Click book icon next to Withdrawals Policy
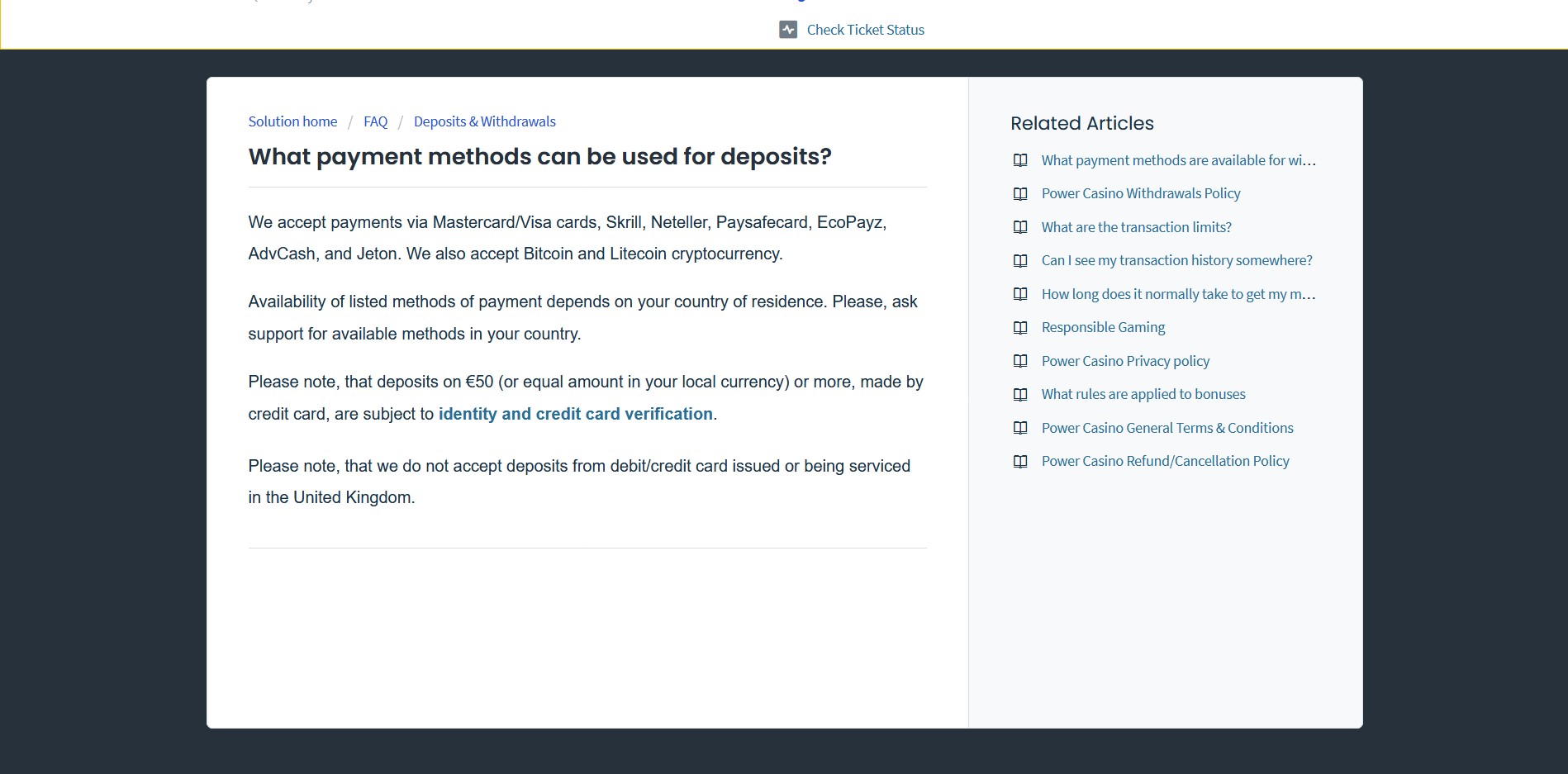Screen dimensions: 1568x774 1020,193
